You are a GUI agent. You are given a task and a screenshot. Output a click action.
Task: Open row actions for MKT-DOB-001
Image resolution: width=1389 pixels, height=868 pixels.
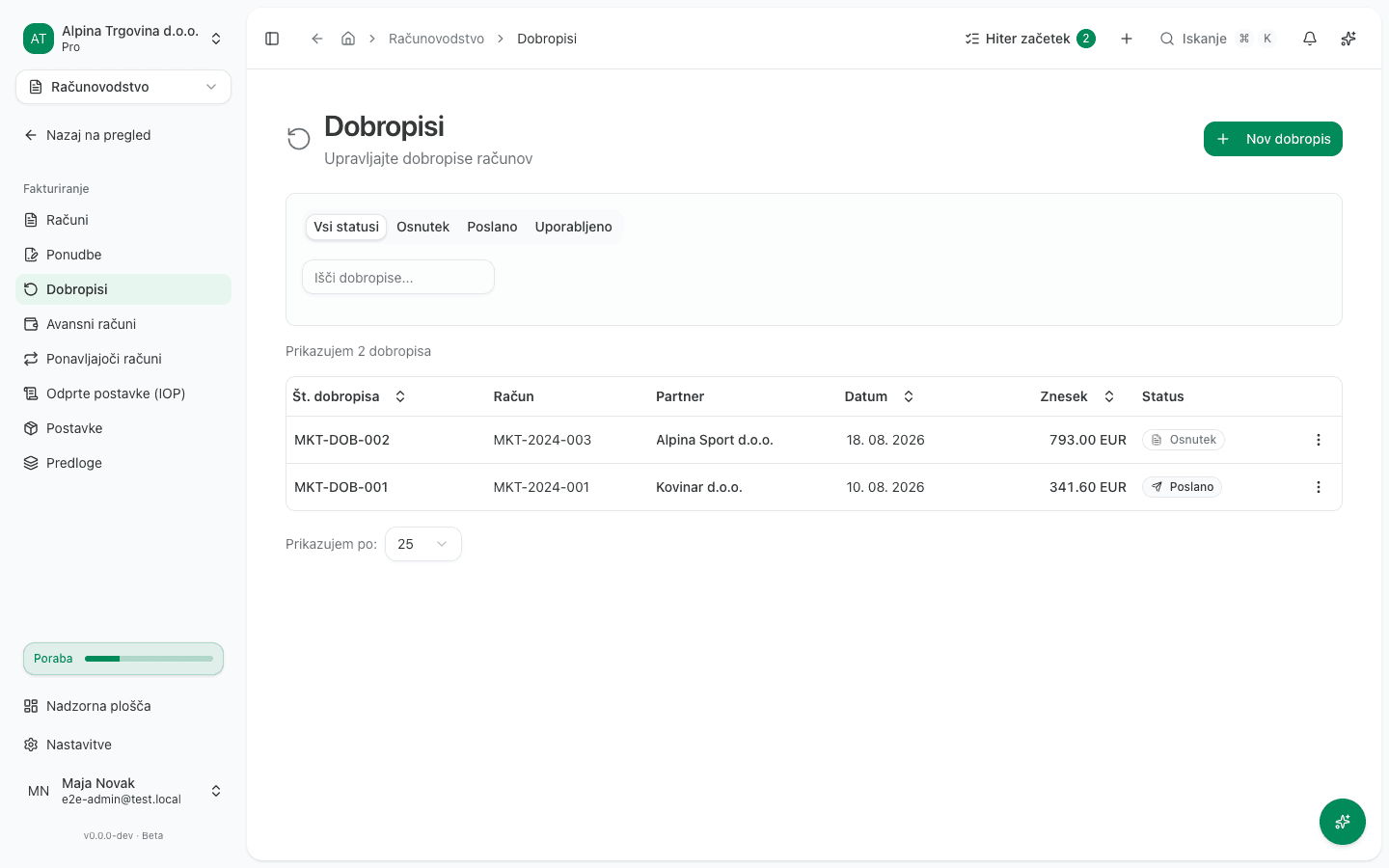click(1319, 487)
